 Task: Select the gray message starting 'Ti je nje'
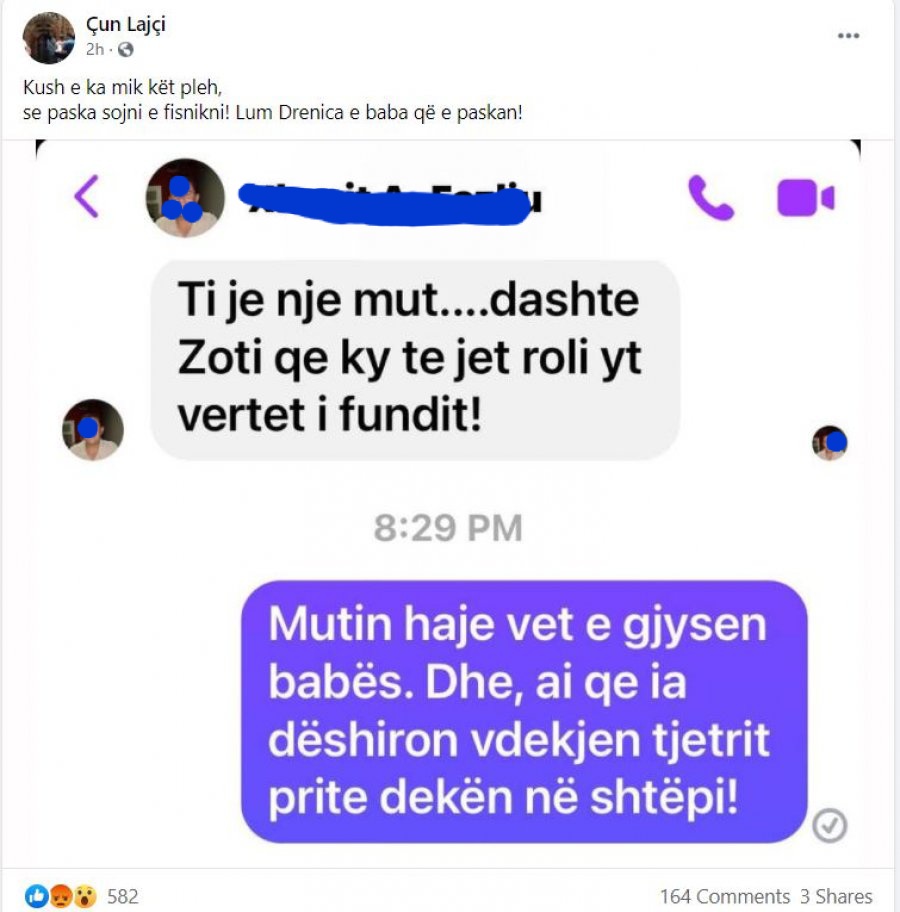415,360
